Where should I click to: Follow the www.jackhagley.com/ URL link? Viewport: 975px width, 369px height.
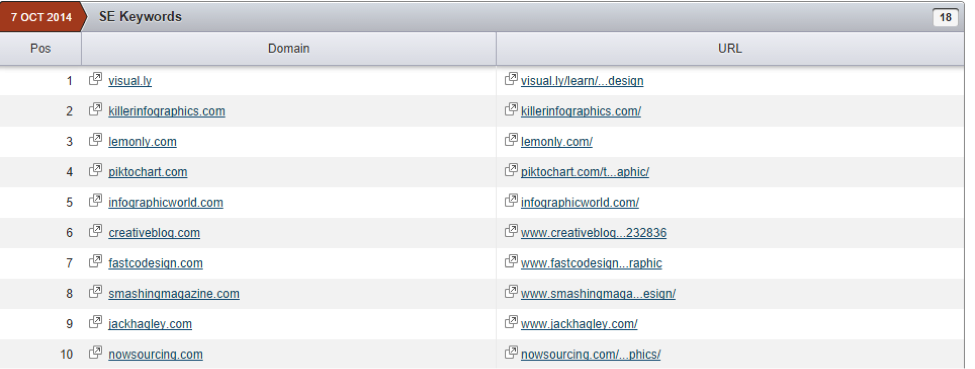click(579, 324)
